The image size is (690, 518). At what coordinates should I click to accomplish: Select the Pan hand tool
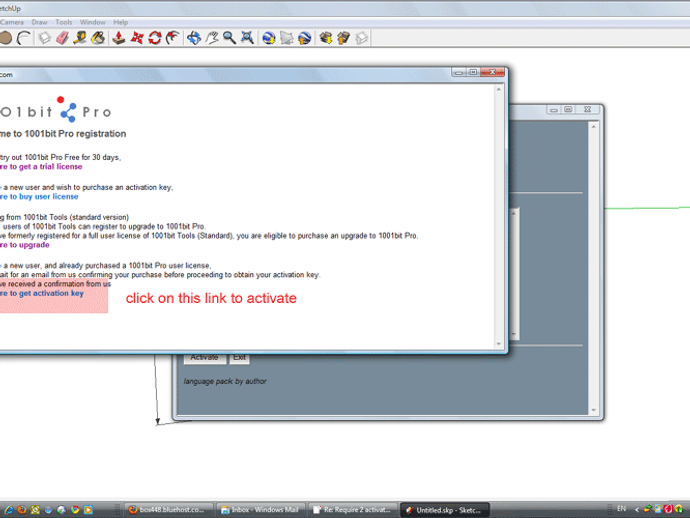(212, 38)
